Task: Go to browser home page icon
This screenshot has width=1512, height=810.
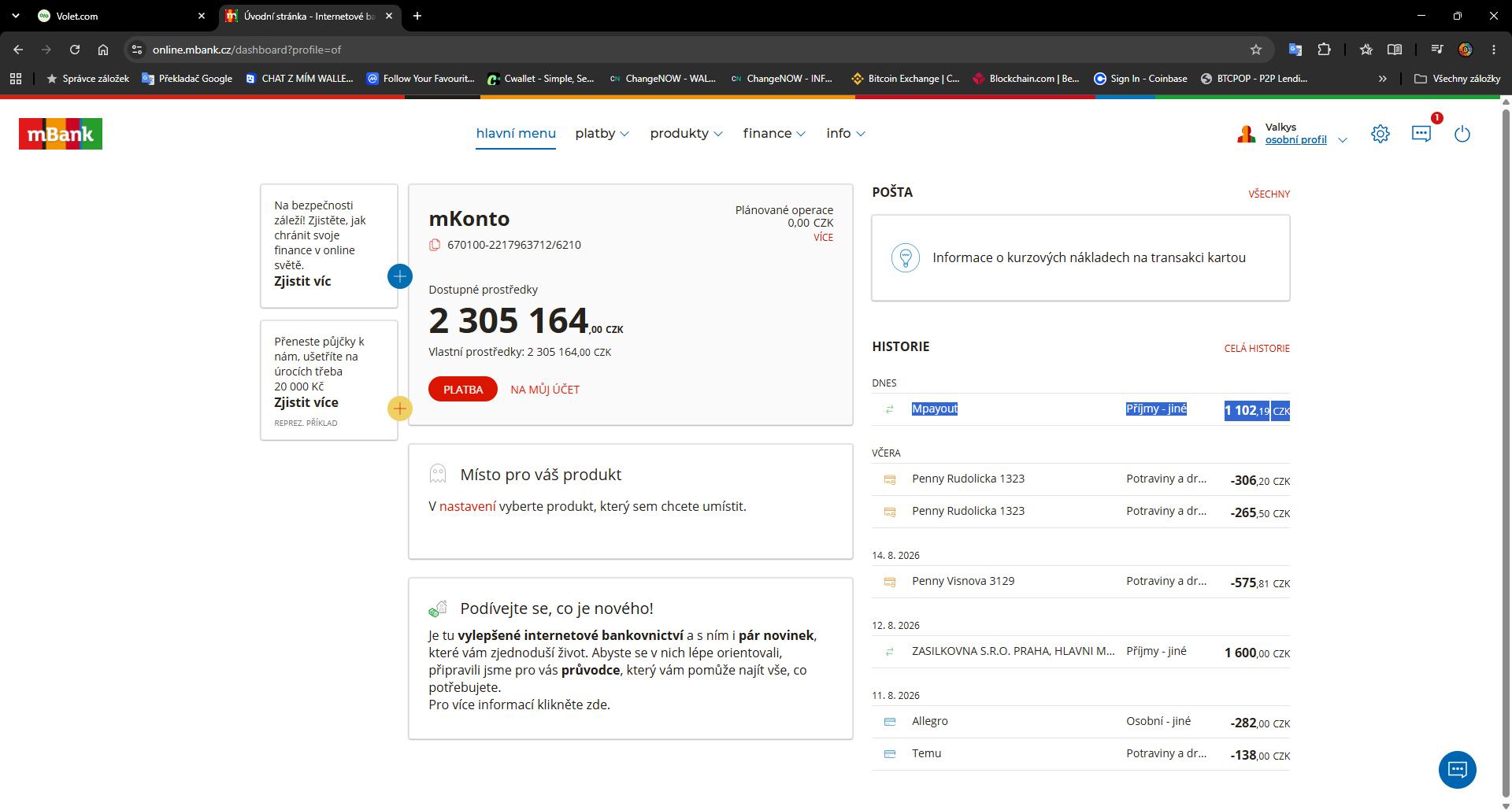Action: click(103, 50)
